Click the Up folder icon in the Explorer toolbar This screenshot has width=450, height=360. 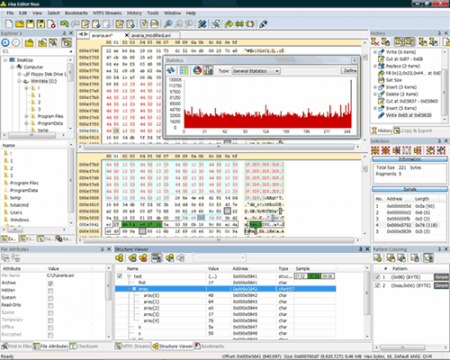tap(29, 42)
